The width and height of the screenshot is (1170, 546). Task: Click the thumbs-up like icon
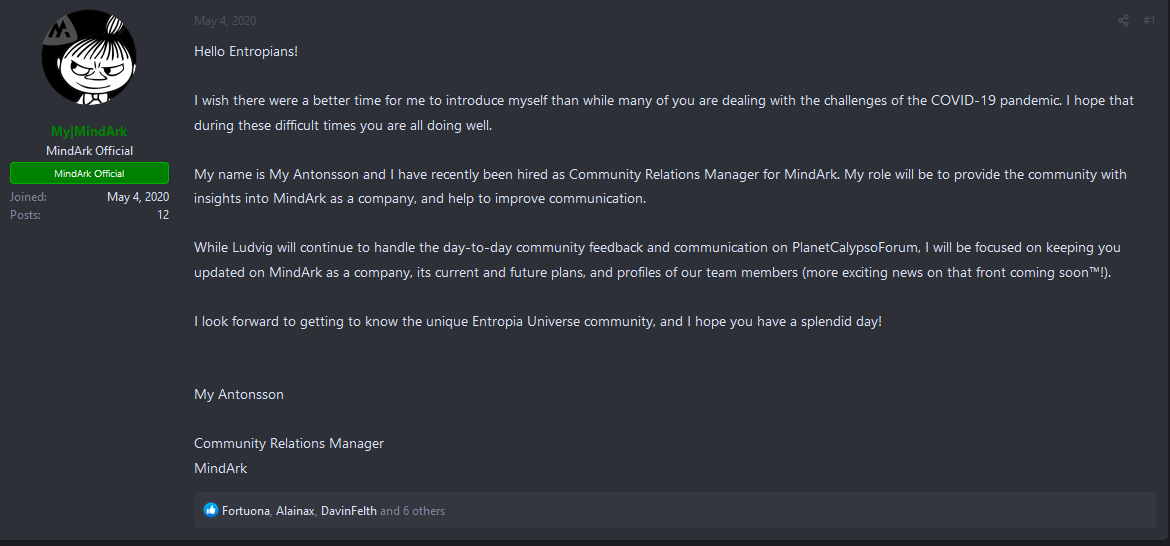(x=210, y=510)
